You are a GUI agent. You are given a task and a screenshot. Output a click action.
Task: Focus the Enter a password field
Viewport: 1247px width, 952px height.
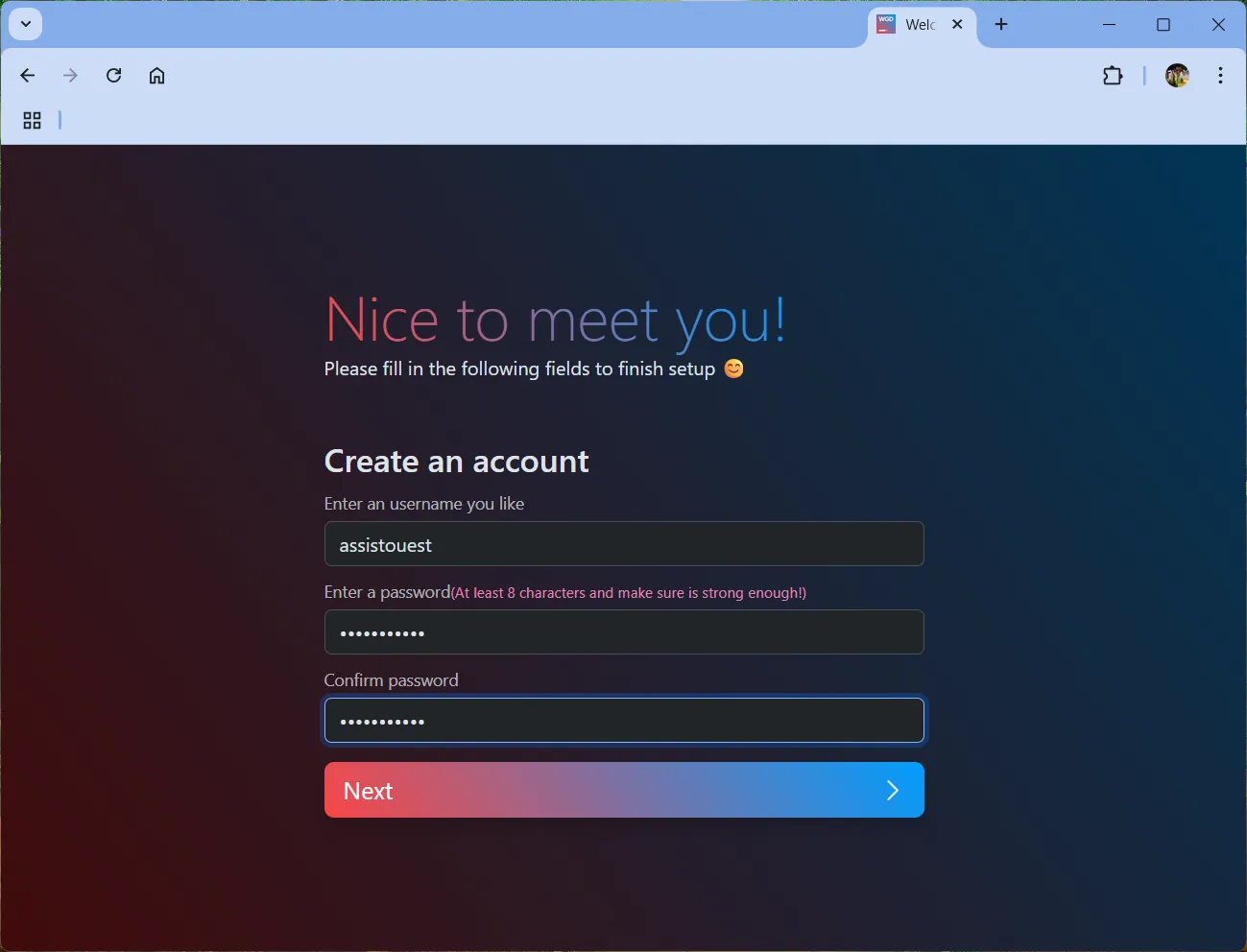(x=624, y=632)
